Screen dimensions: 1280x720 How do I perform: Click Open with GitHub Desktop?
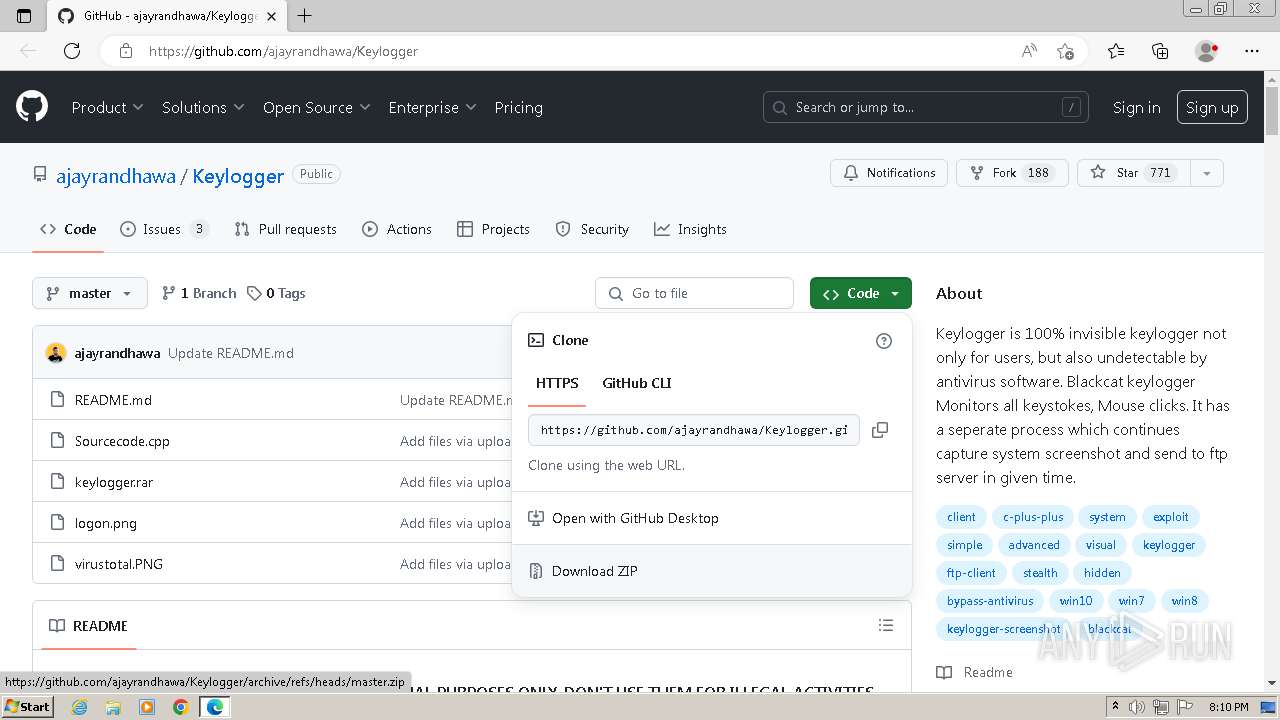[x=712, y=518]
